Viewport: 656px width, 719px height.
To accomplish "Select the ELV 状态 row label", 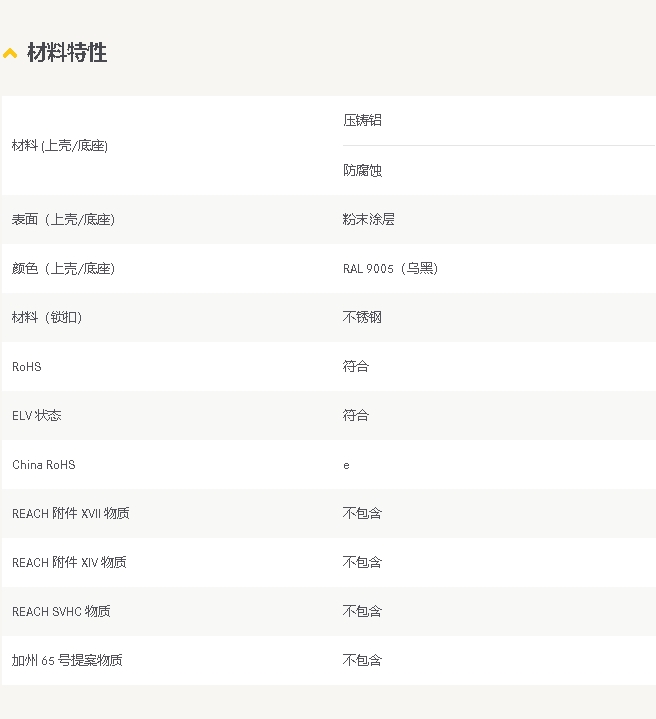I will [x=37, y=415].
